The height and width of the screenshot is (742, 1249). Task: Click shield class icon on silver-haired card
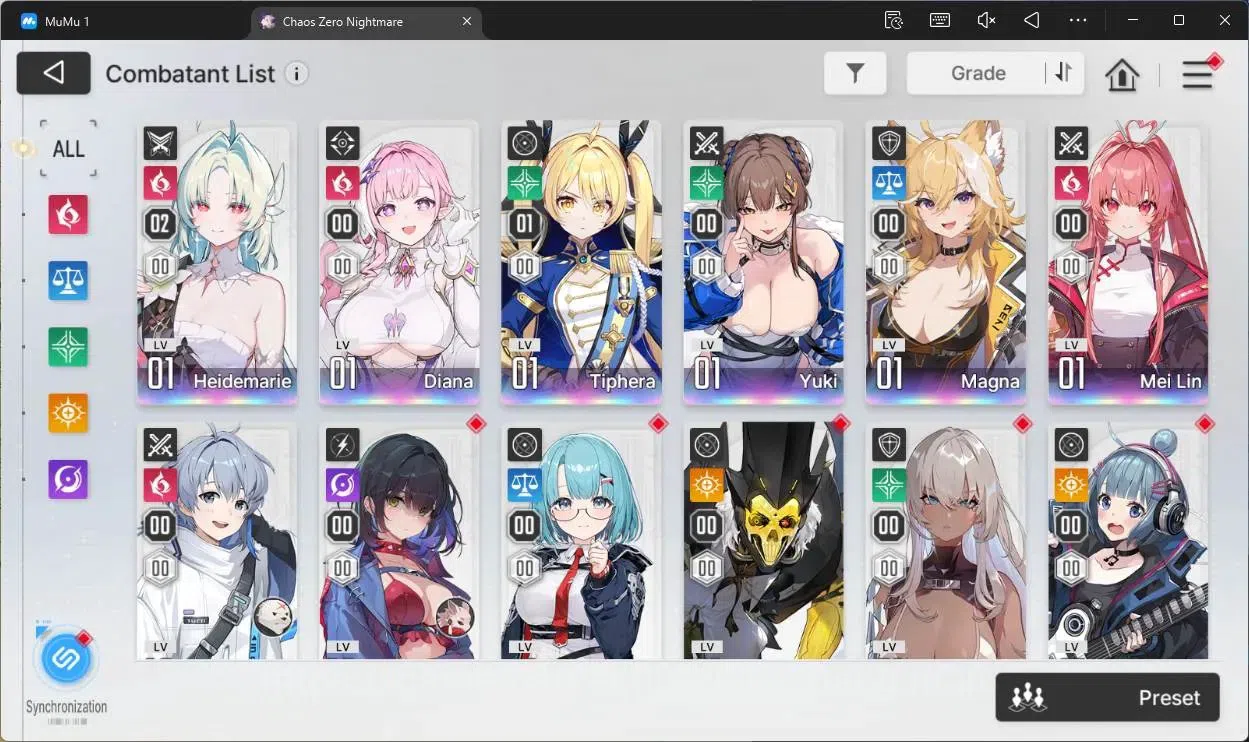889,446
